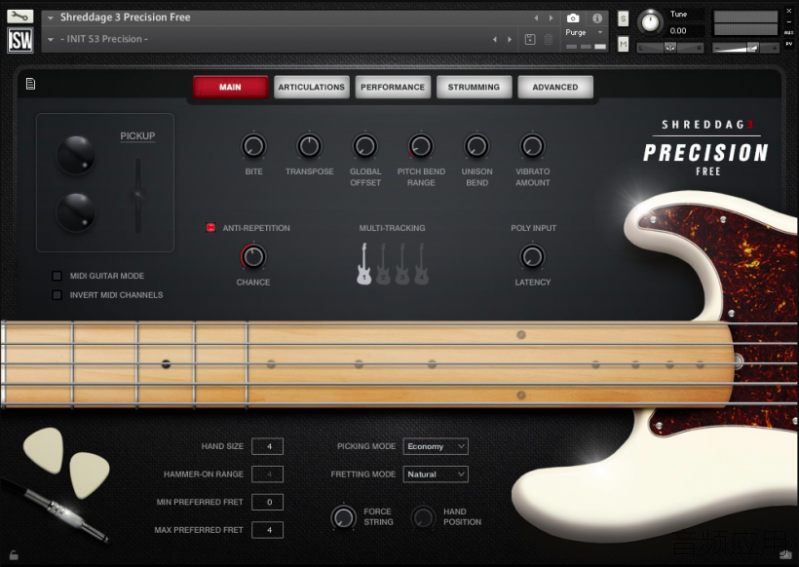Screen dimensions: 799x567
Task: Switch to the STRUMMING tab
Action: tap(474, 87)
